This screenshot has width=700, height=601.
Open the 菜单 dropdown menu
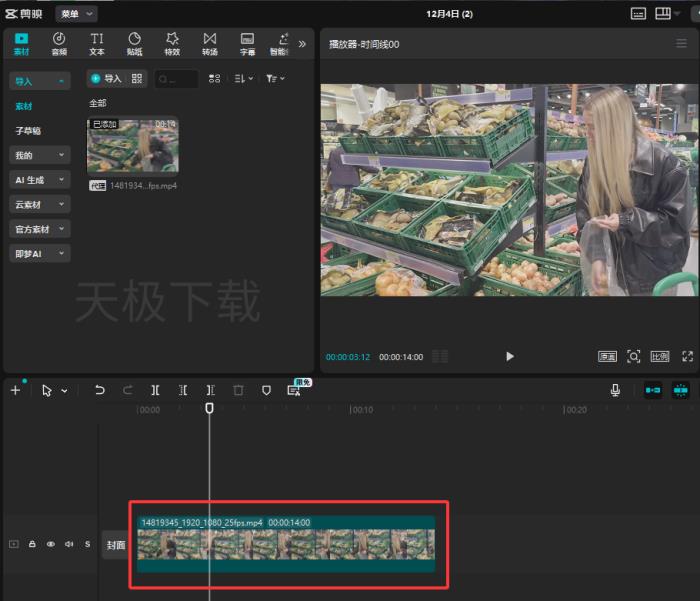76,13
